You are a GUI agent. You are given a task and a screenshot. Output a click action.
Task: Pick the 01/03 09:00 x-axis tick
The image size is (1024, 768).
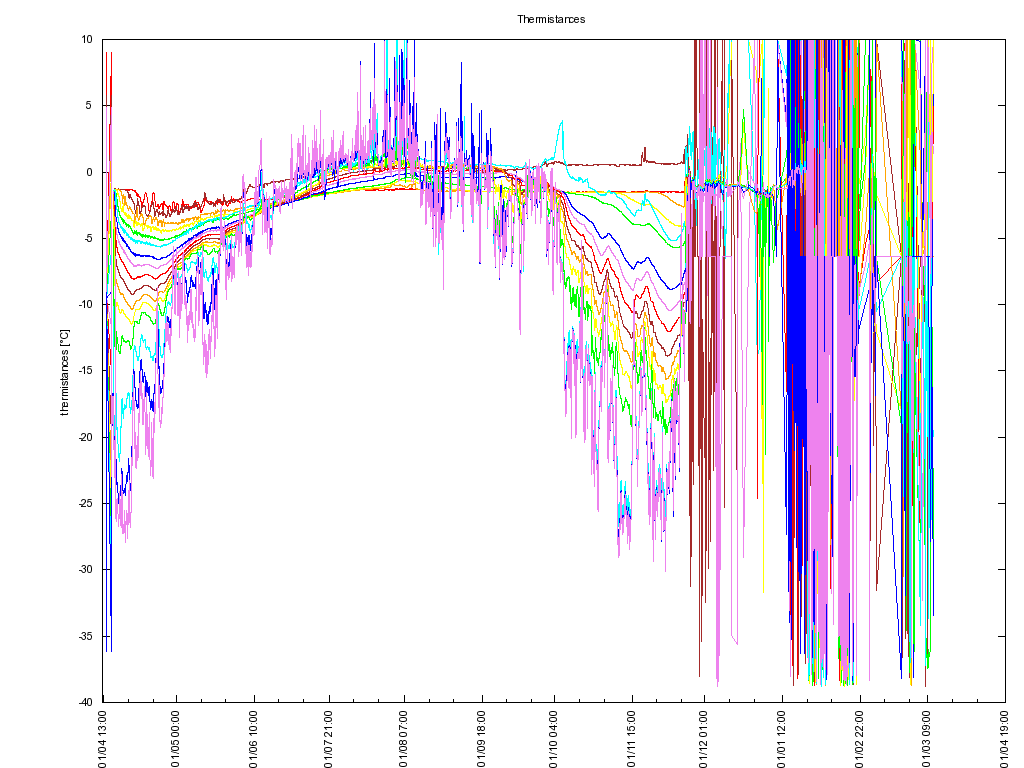point(928,738)
